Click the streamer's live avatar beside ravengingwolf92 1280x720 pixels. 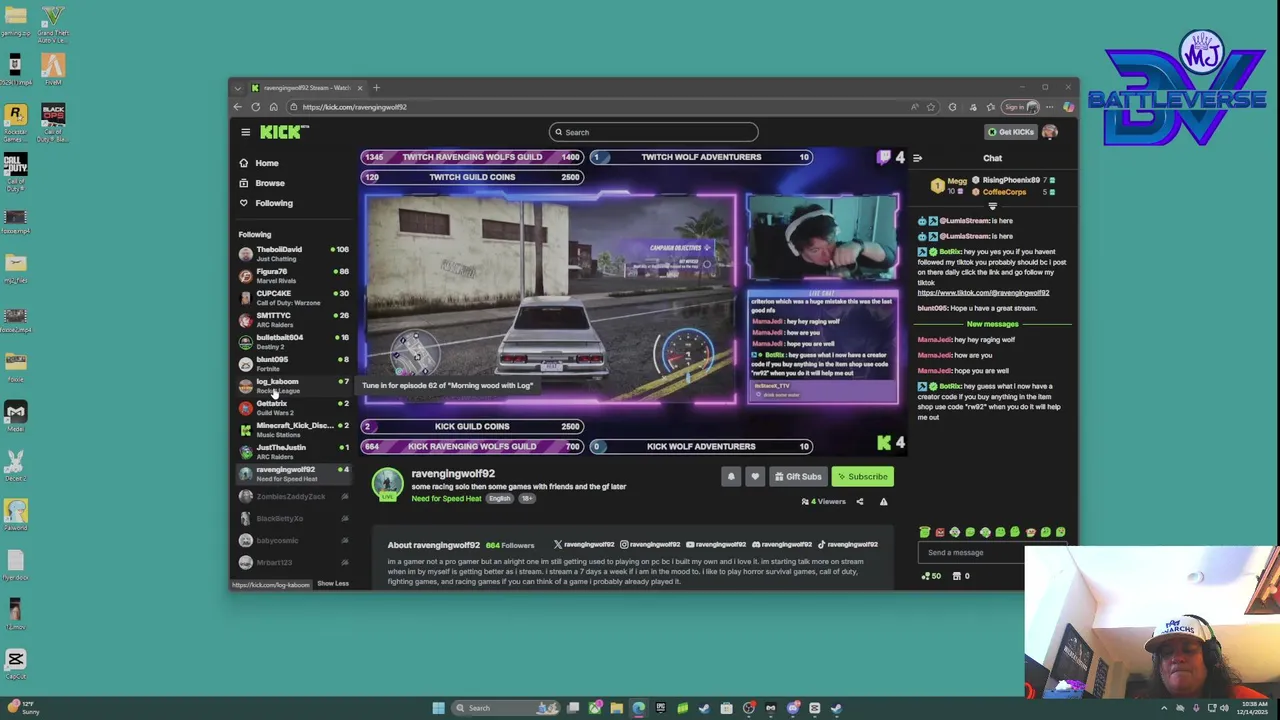(387, 484)
